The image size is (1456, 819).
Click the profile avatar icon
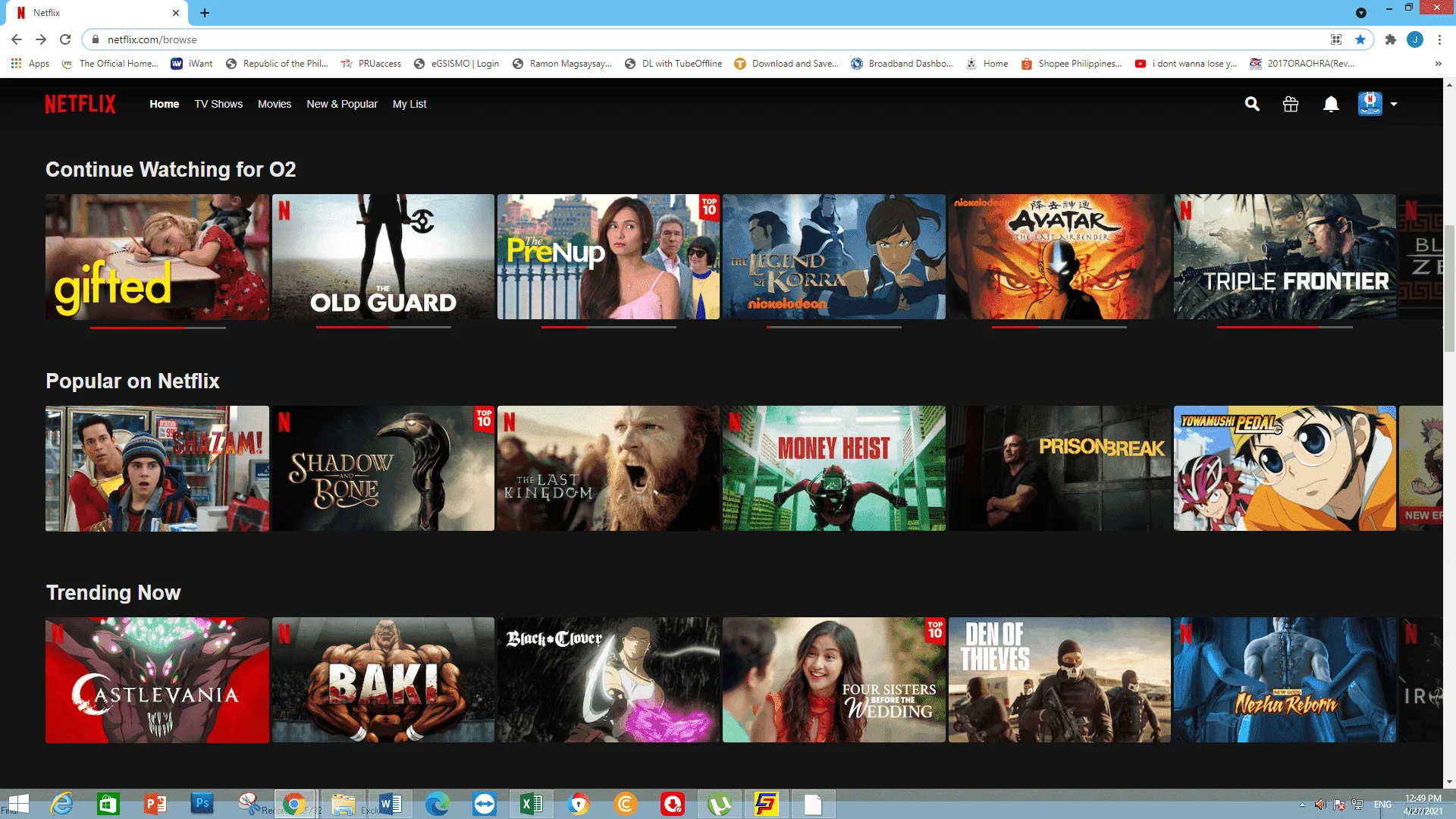pos(1370,104)
